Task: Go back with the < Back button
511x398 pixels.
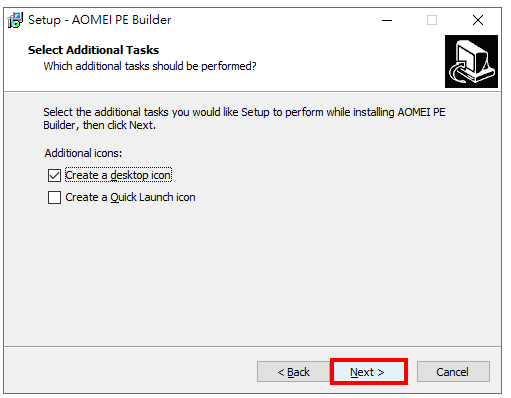Action: 293,372
